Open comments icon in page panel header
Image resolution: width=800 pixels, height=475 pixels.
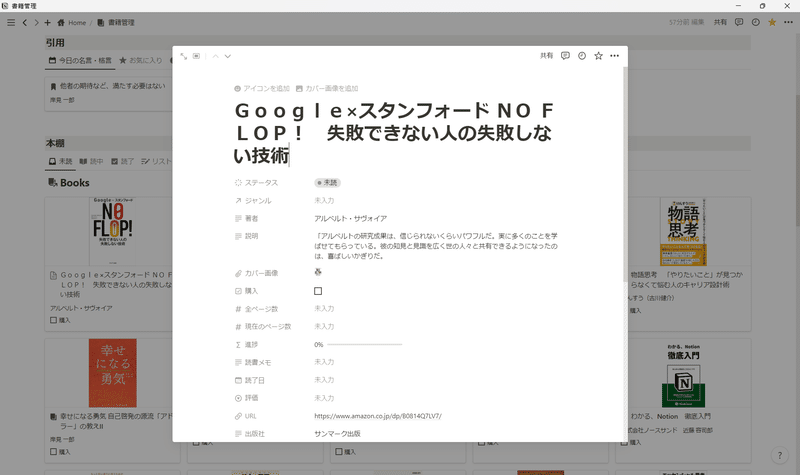click(565, 56)
